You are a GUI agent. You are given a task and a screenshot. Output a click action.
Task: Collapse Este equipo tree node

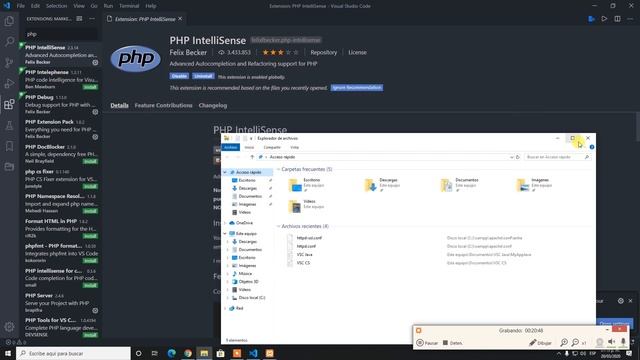click(225, 233)
